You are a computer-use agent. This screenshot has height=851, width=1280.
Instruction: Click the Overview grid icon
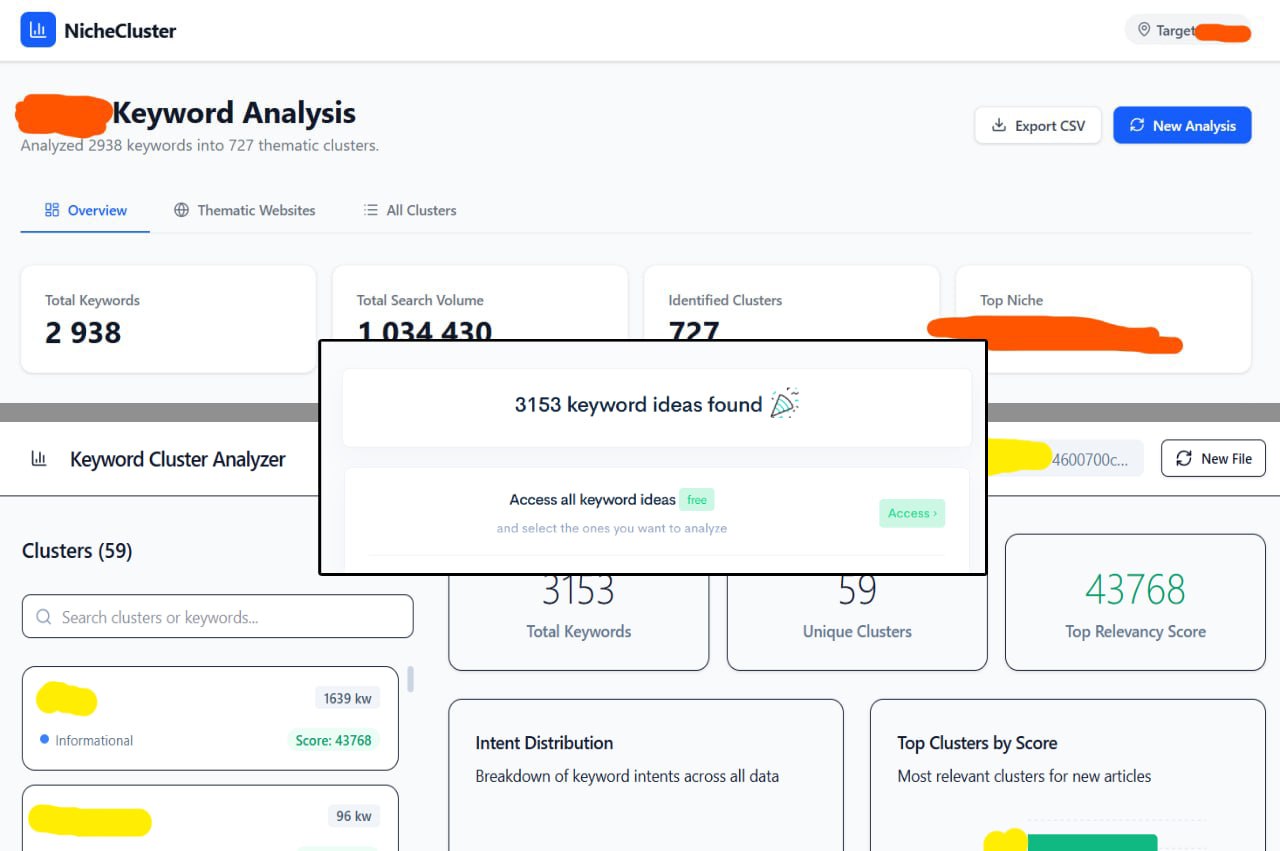(52, 210)
